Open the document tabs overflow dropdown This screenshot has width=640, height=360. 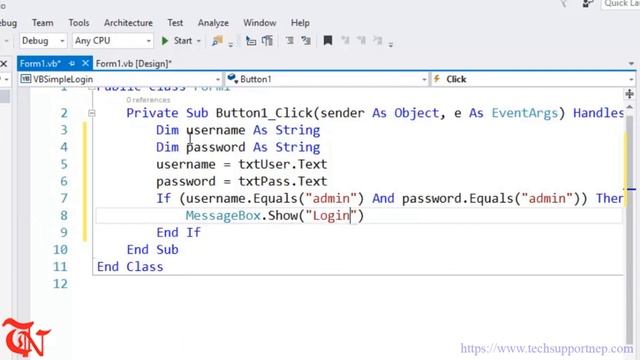click(631, 64)
